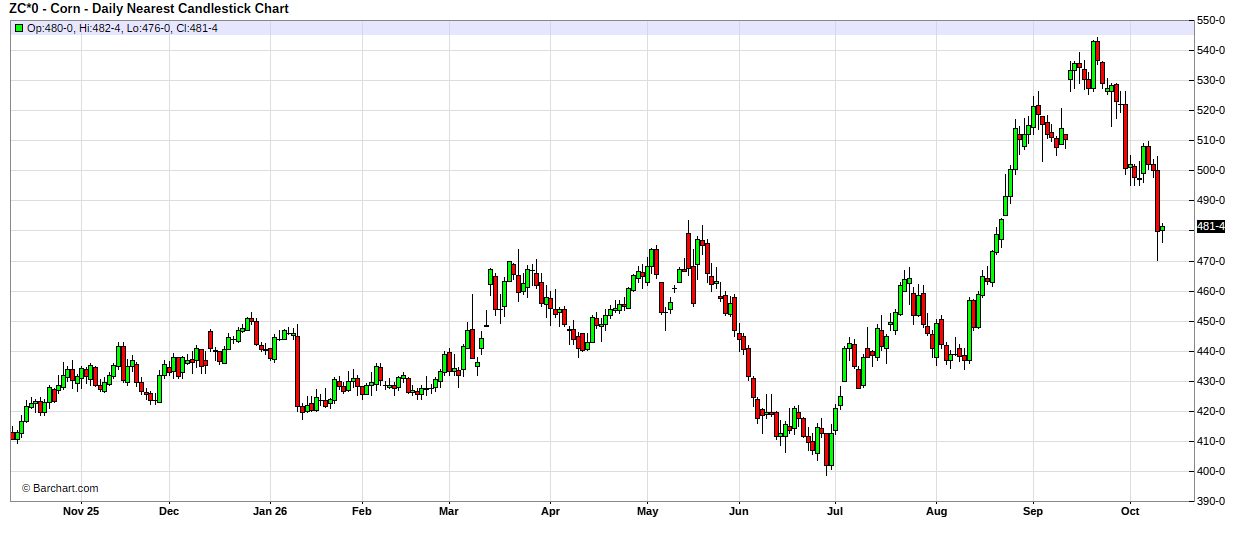
Task: Click the 'Mar' date axis label
Action: [449, 512]
